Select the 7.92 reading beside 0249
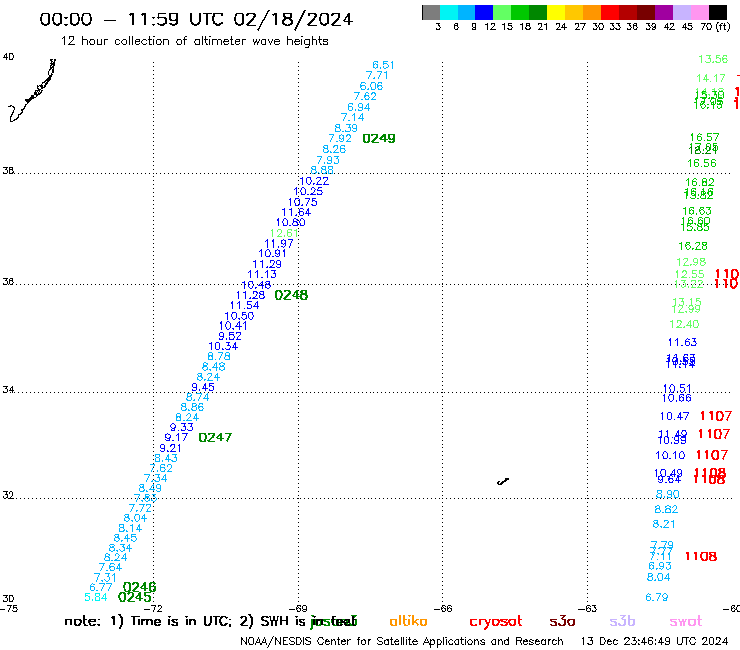Image resolution: width=740 pixels, height=650 pixels. click(x=340, y=138)
